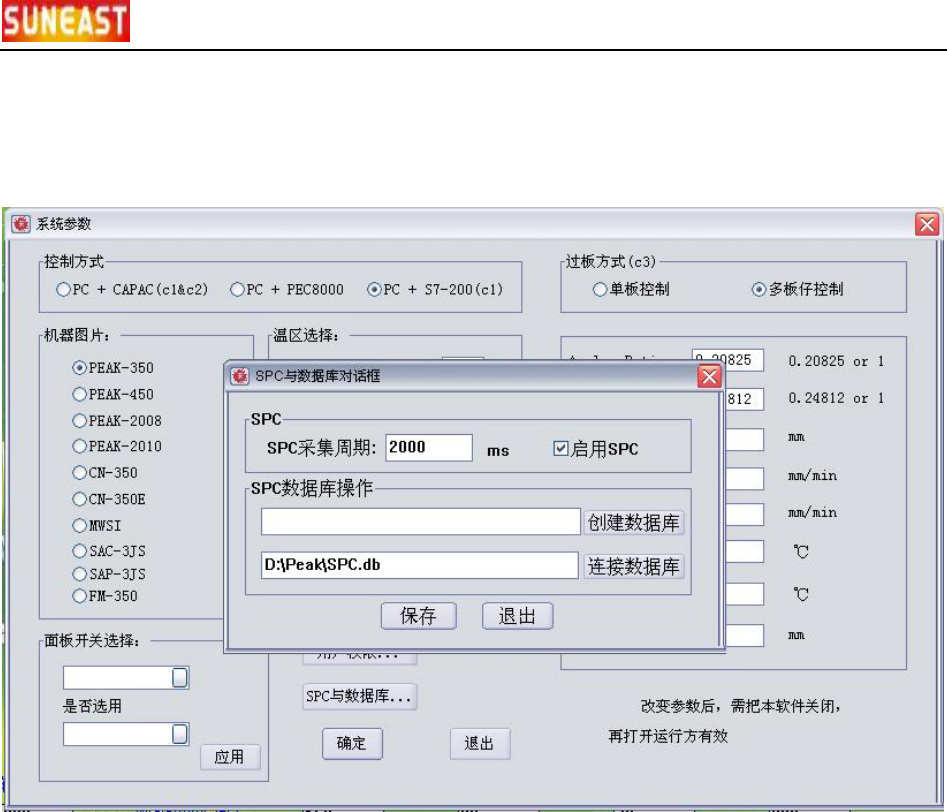Open SPC与数据库... button in 系统参数
The height and width of the screenshot is (812, 947).
[359, 697]
